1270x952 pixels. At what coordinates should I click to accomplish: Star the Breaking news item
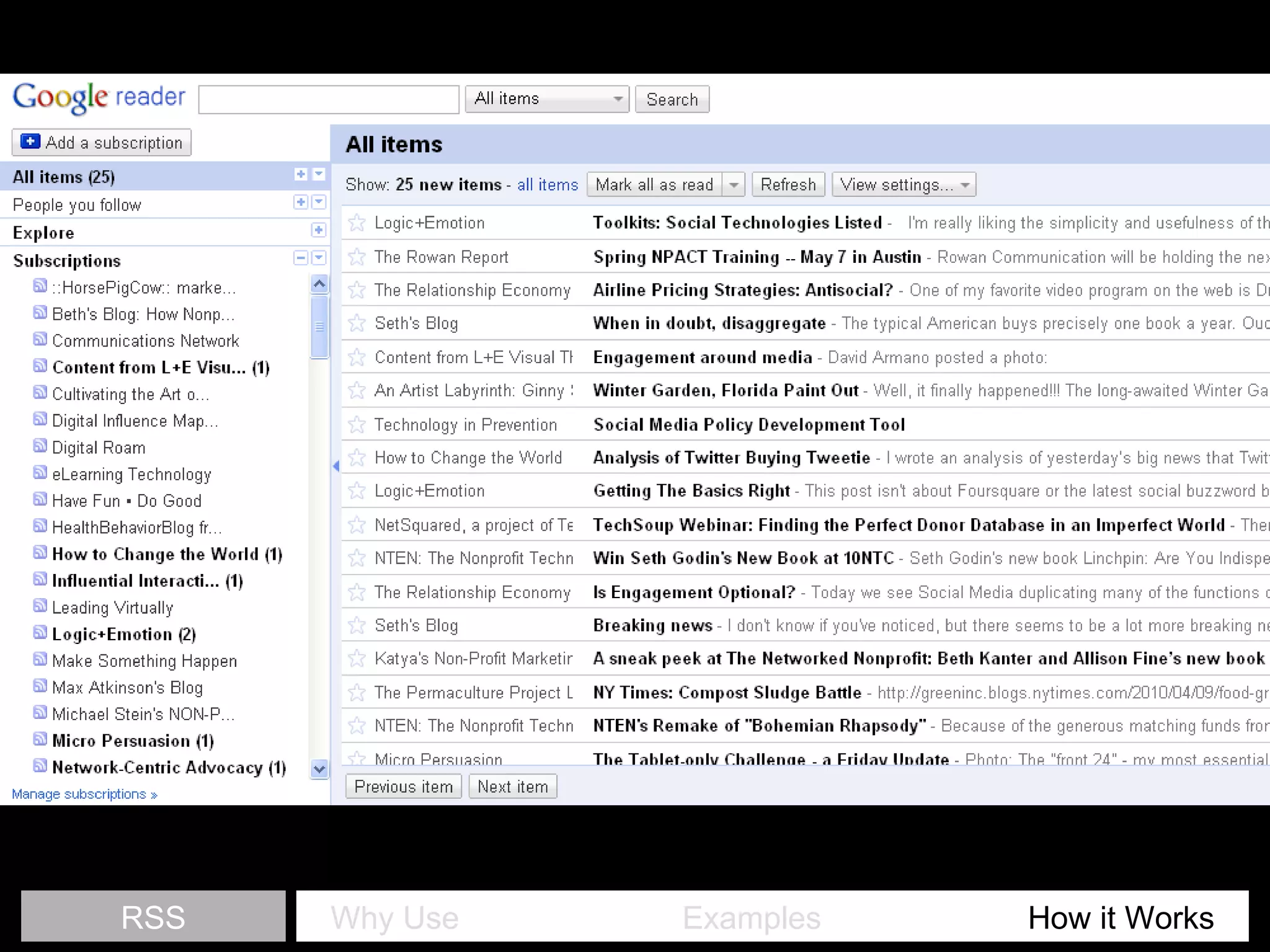point(357,625)
